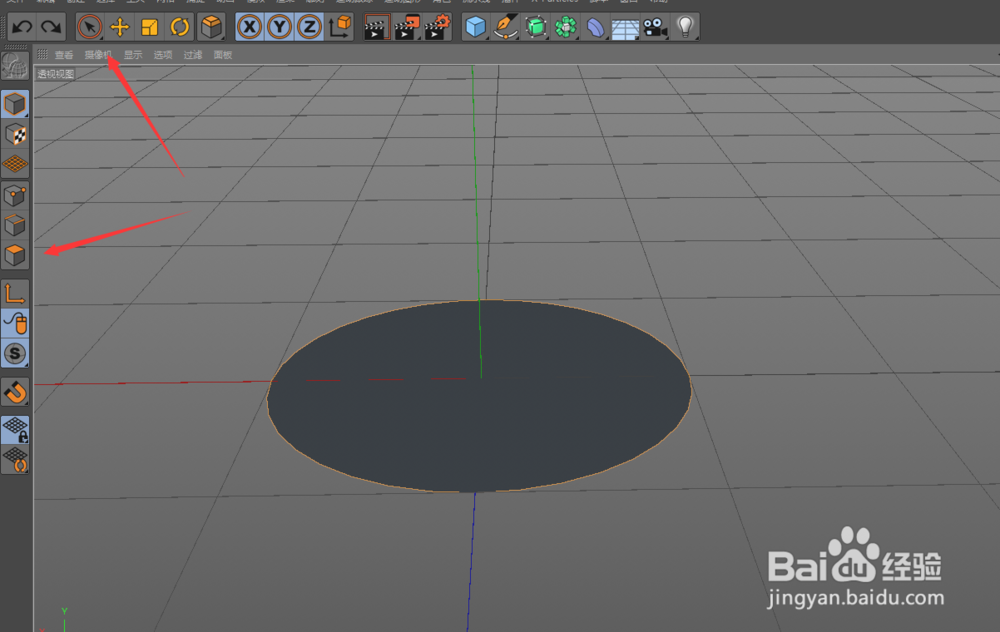Select the spline pen tool
1000x632 pixels.
[x=506, y=27]
